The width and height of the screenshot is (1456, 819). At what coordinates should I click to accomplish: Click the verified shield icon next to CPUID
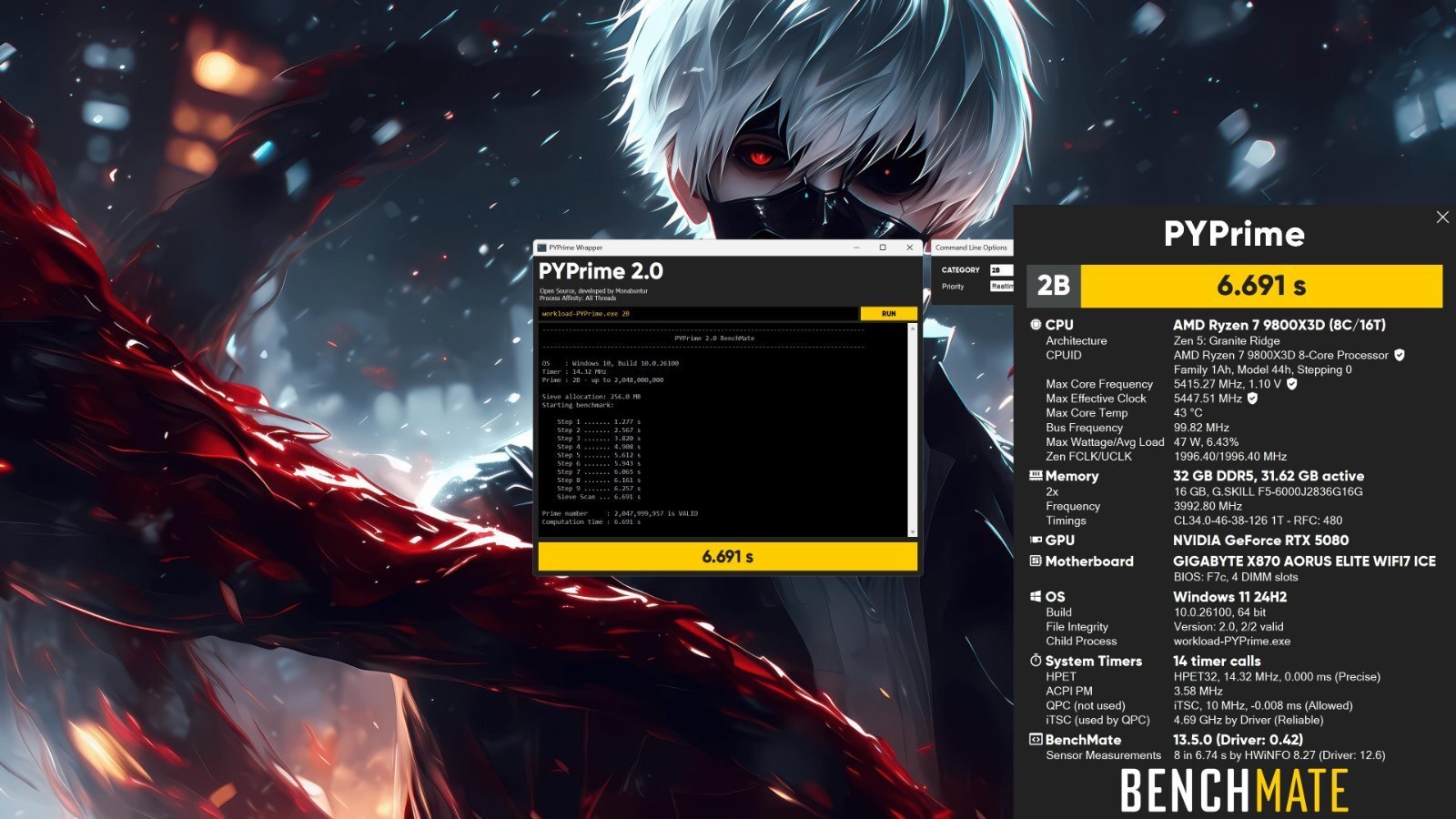(x=1400, y=355)
